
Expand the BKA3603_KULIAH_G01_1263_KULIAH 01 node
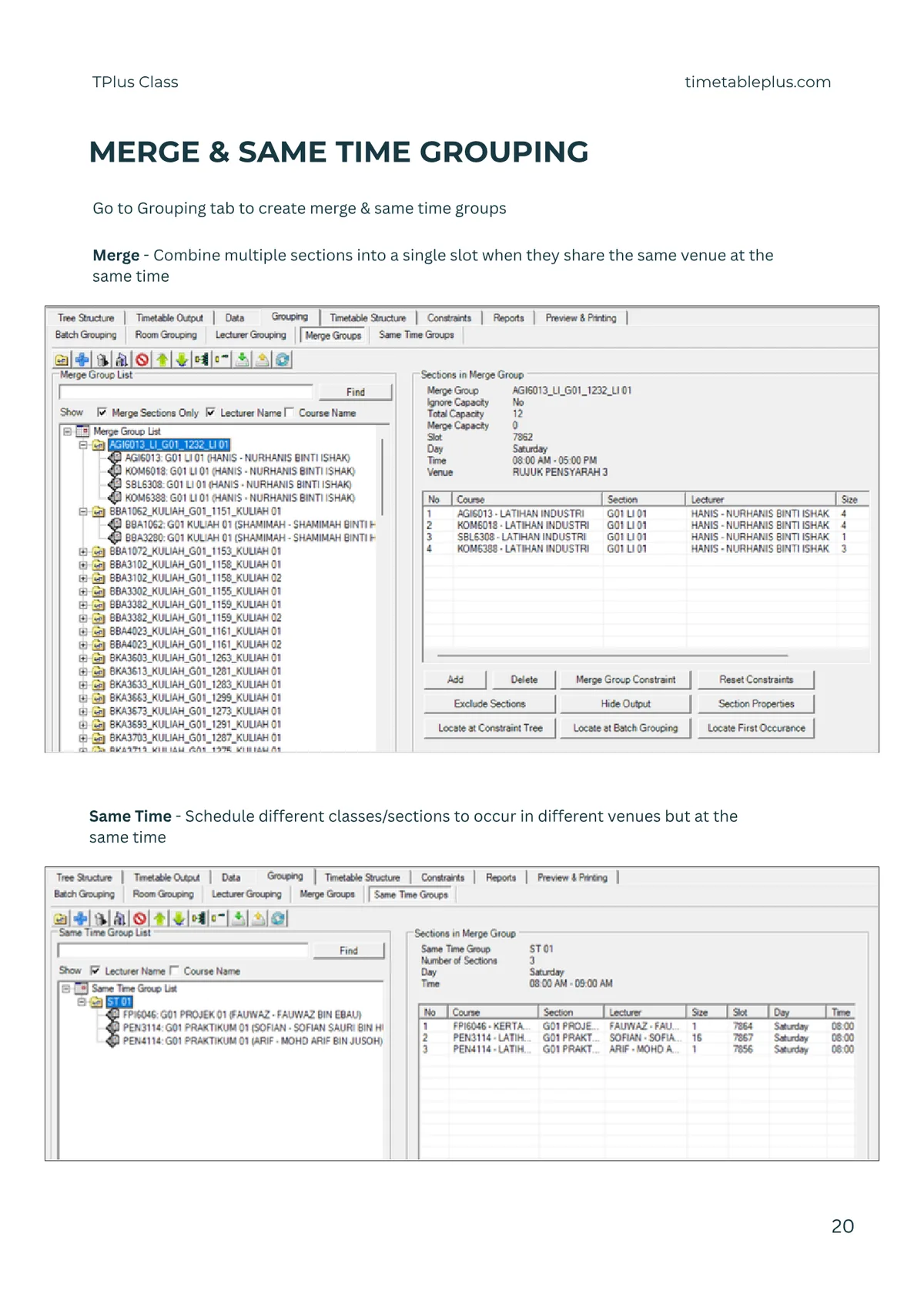pos(83,658)
